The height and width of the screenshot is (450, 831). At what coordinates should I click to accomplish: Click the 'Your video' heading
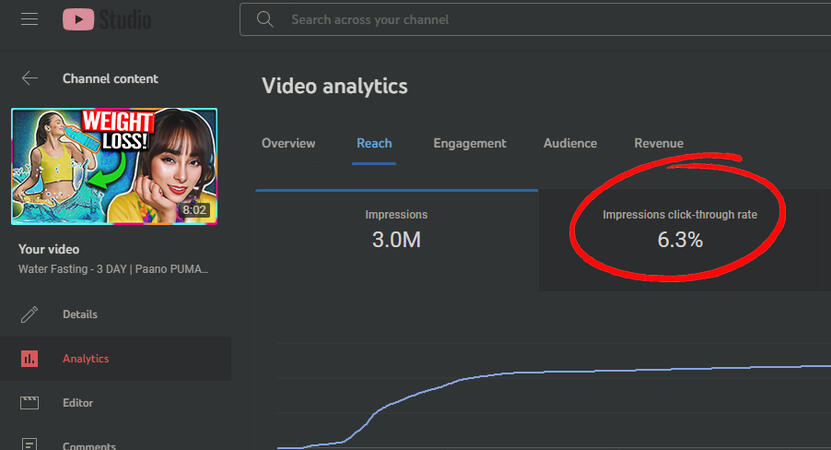(49, 249)
